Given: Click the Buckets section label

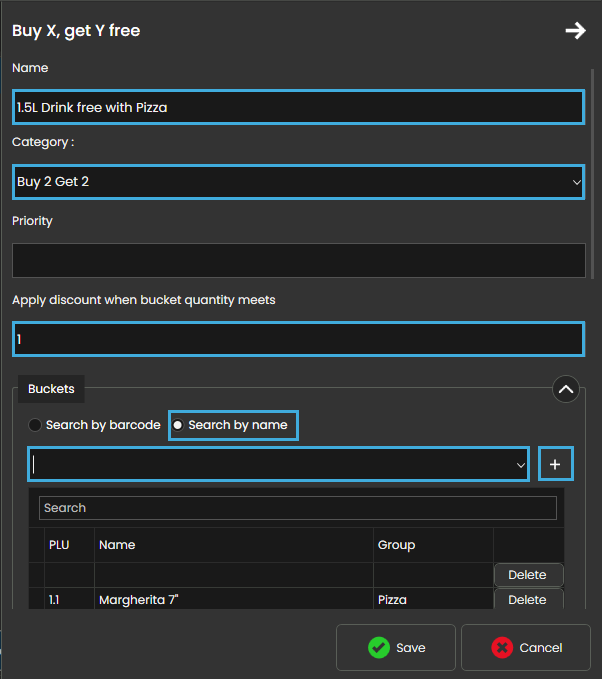Looking at the screenshot, I should 51,388.
